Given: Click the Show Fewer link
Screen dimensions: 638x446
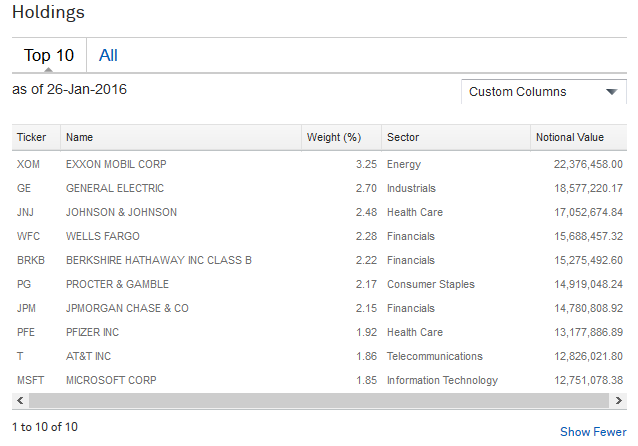Looking at the screenshot, I should (593, 432).
